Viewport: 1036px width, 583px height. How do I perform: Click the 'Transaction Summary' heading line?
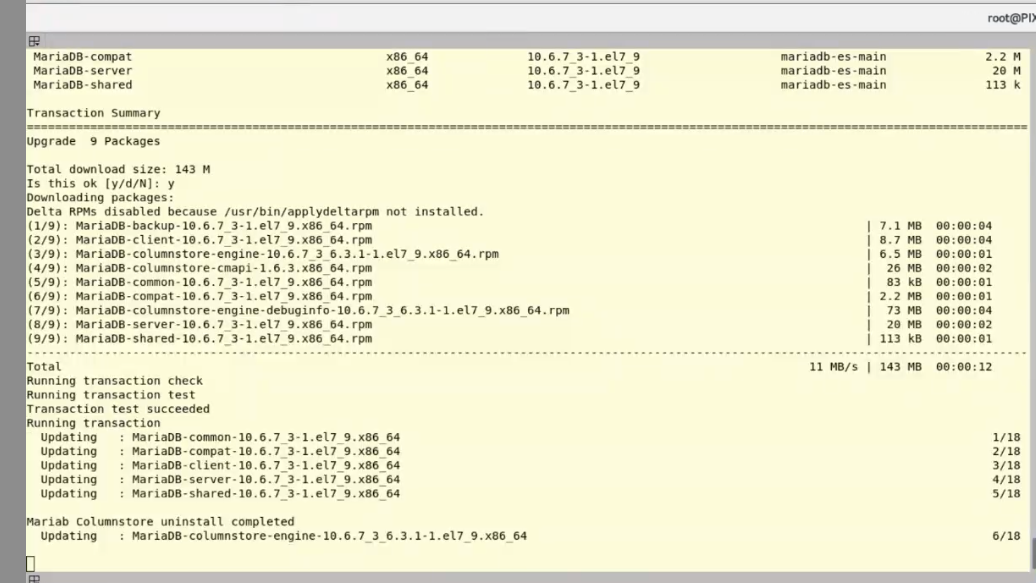(x=93, y=113)
